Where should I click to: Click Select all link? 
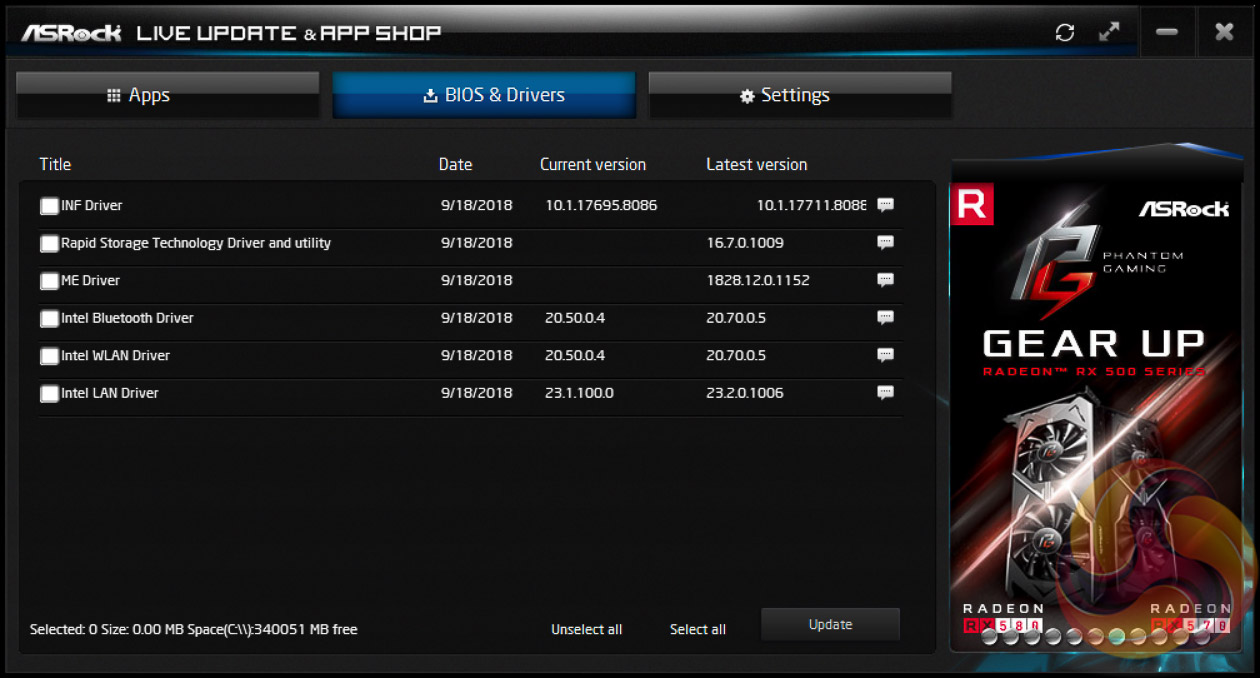[698, 629]
